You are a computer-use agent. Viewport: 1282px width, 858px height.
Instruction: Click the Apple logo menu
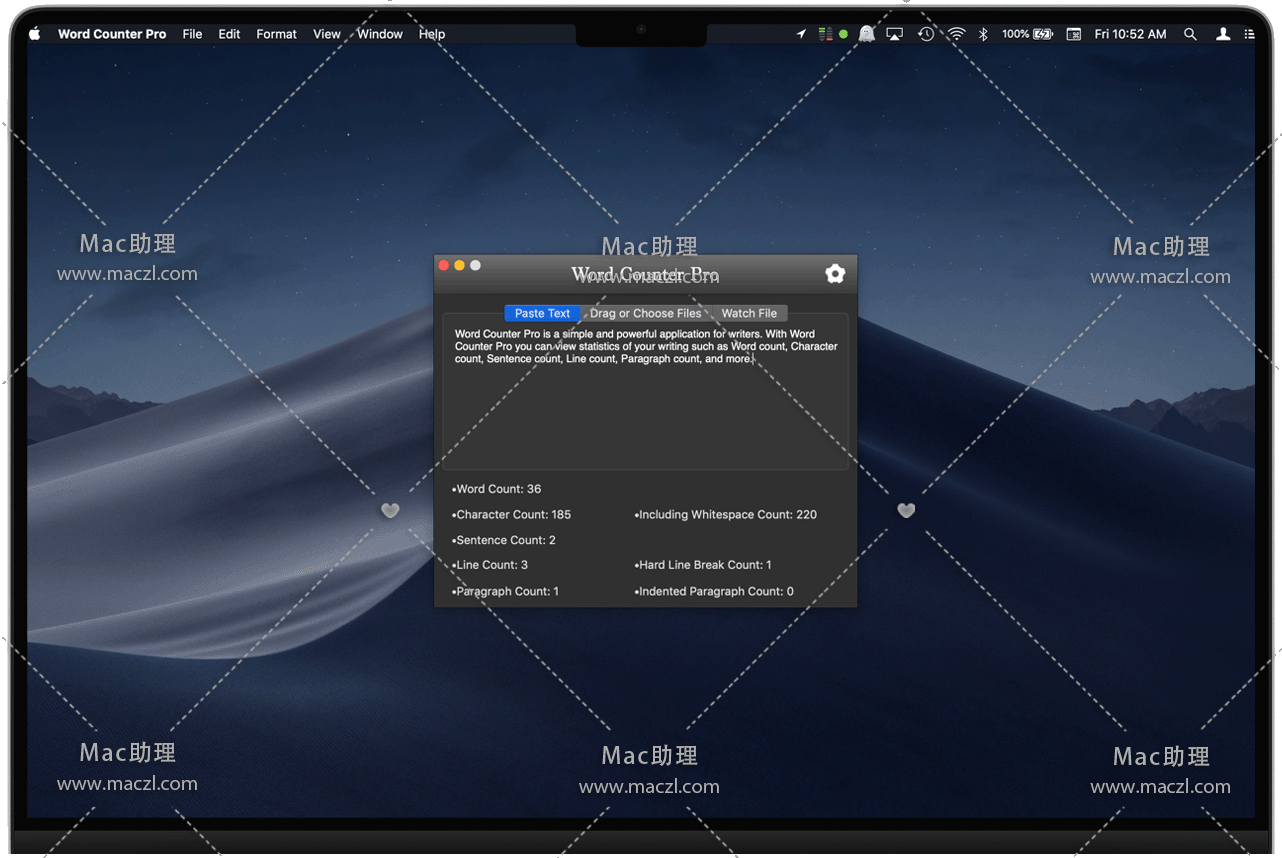point(35,34)
